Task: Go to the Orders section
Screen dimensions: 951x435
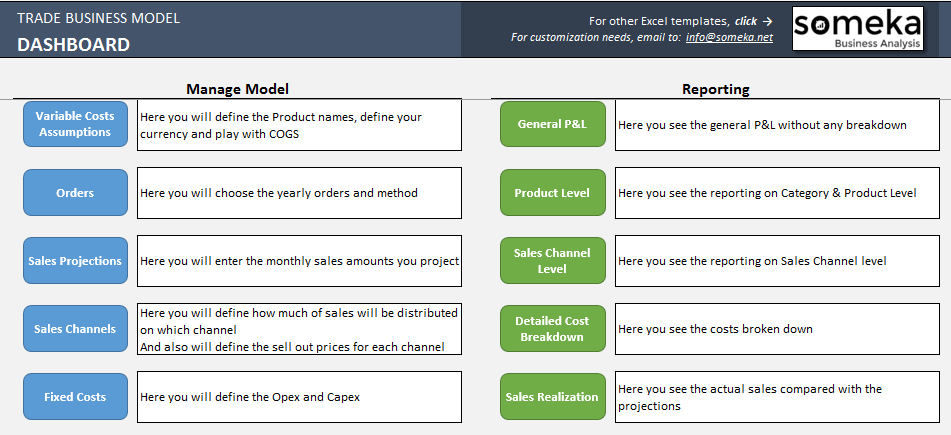Action: click(x=75, y=192)
